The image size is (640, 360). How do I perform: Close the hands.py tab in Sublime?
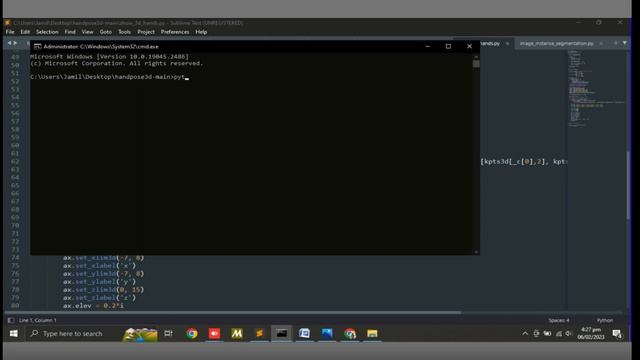tap(508, 43)
